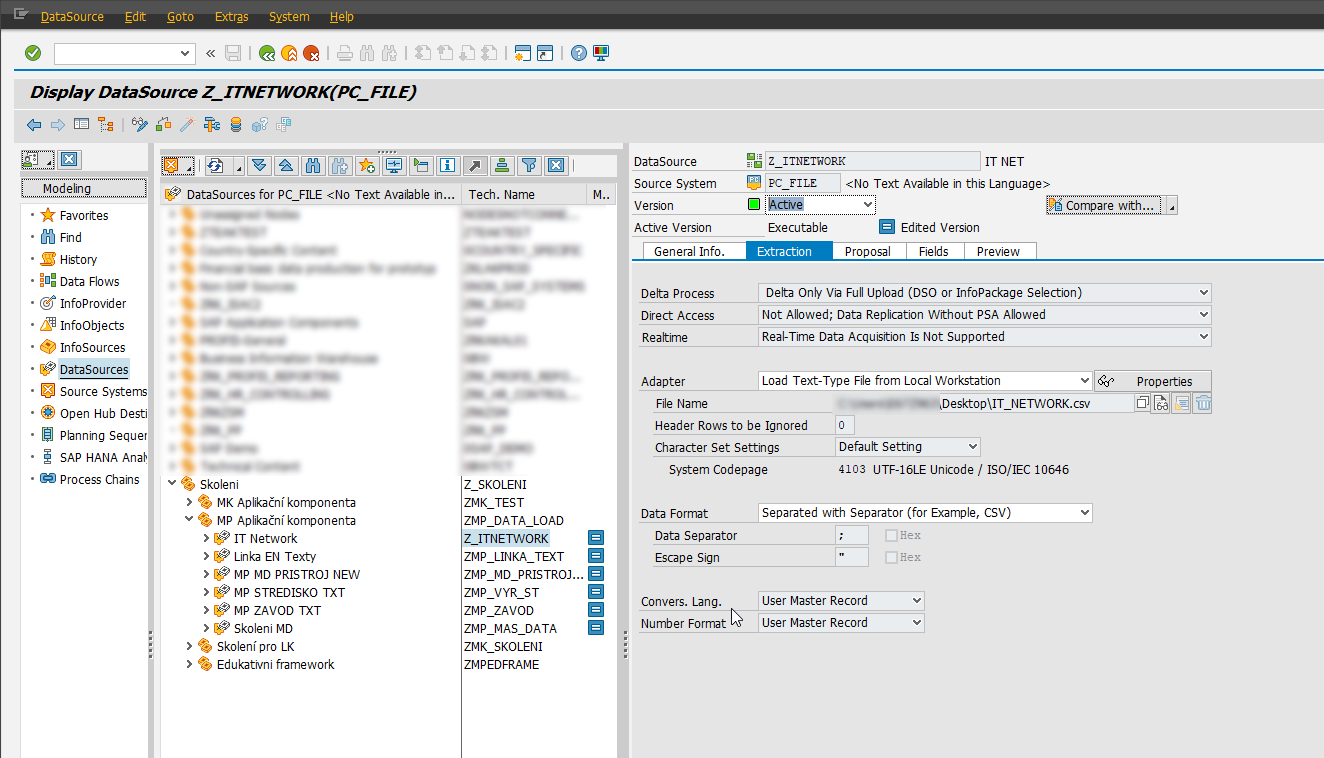Click the Header Rows to be Ignored field
The image size is (1324, 758).
[845, 426]
